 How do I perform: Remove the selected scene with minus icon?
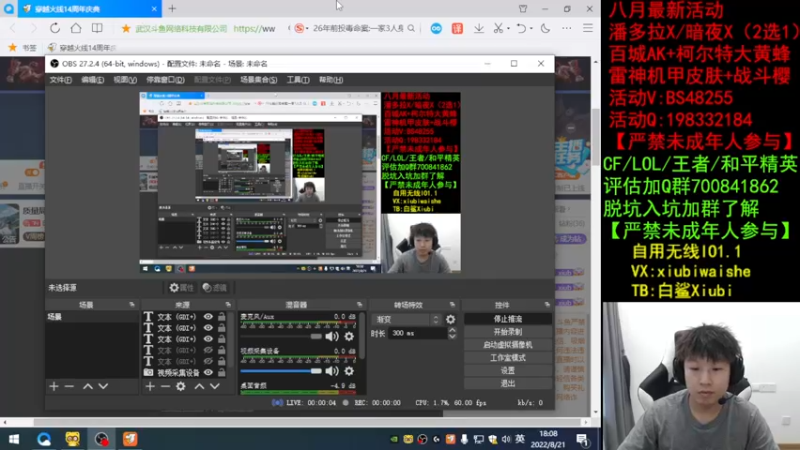coord(69,387)
